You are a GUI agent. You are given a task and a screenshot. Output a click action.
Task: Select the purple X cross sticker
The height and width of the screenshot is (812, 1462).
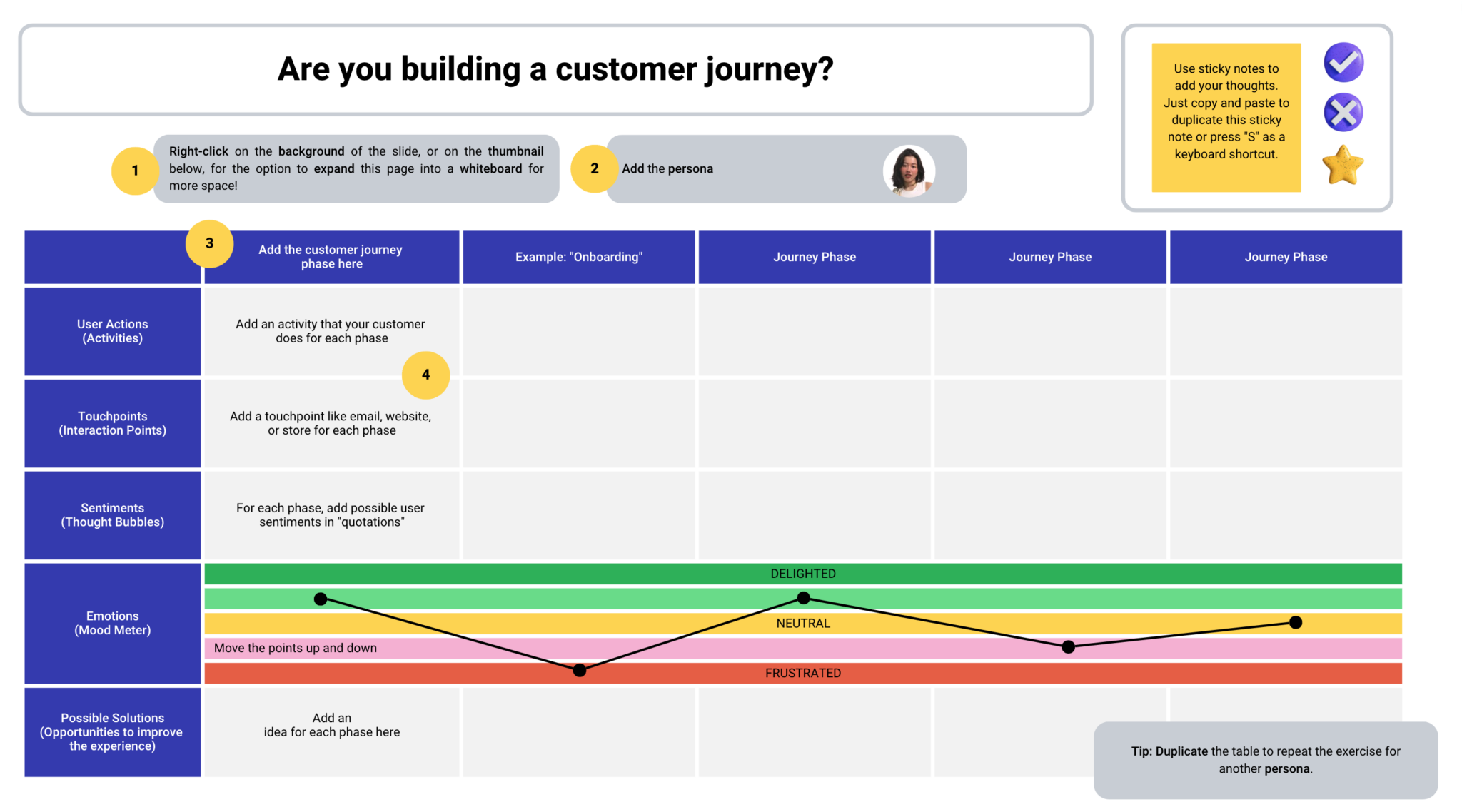[x=1343, y=113]
